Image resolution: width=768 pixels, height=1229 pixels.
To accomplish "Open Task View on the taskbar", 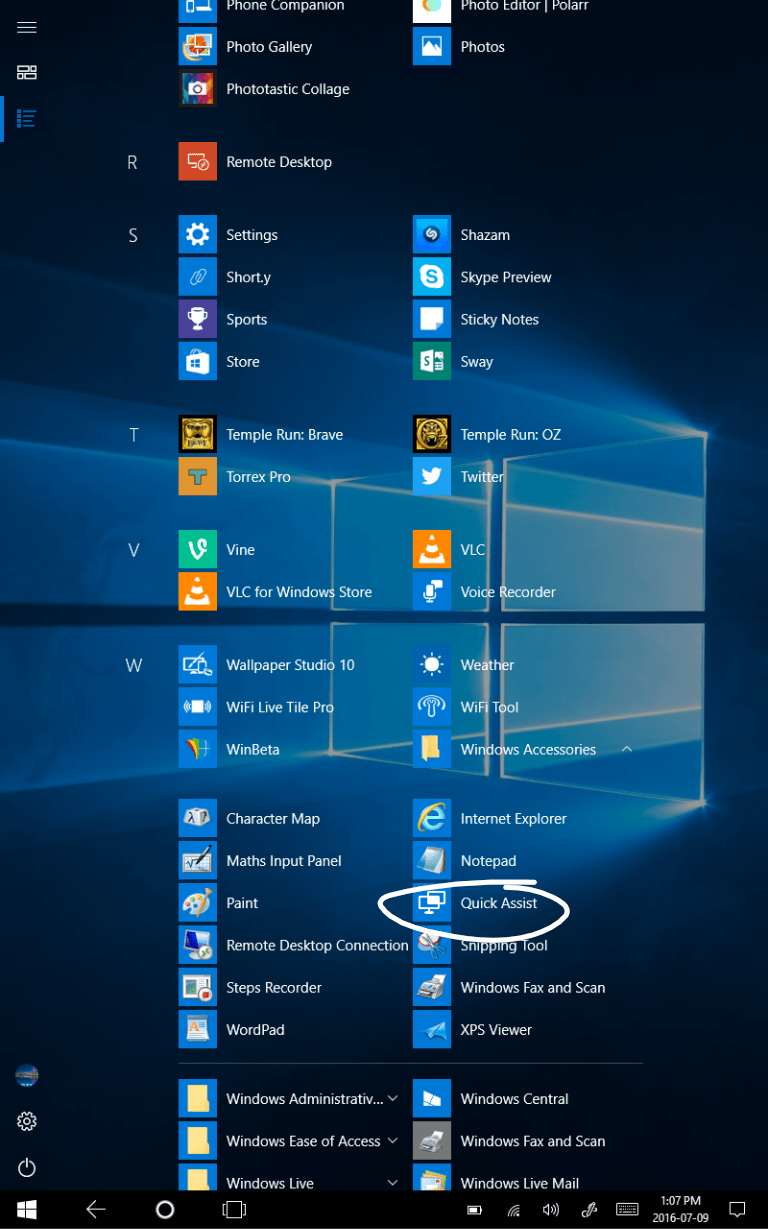I will tap(234, 1210).
